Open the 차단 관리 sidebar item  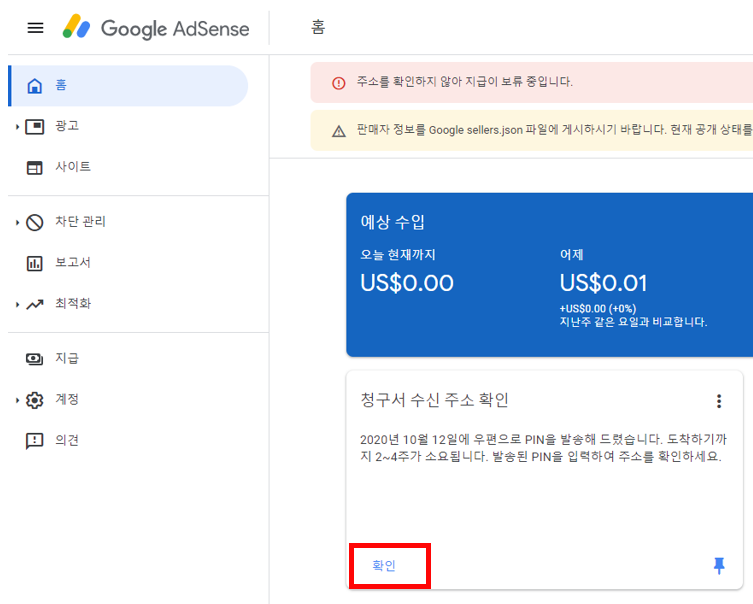pyautogui.click(x=129, y=222)
